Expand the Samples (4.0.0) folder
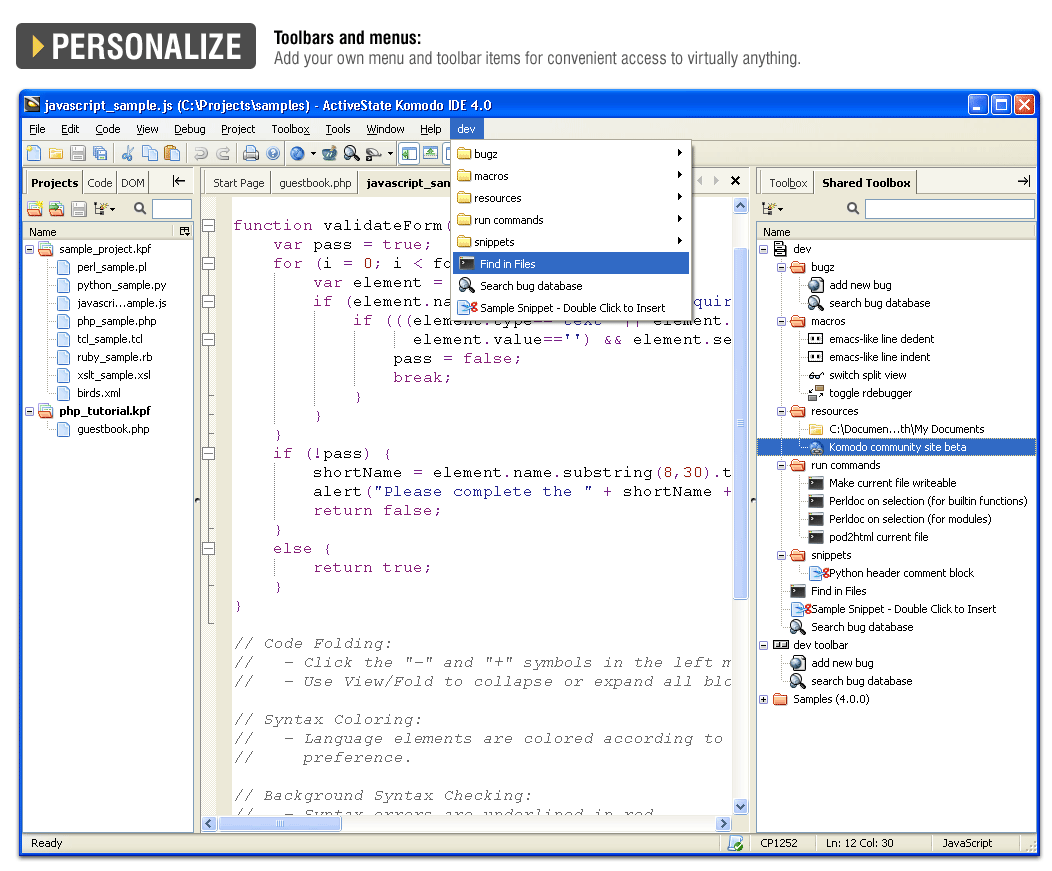This screenshot has width=1052, height=871. tap(764, 699)
